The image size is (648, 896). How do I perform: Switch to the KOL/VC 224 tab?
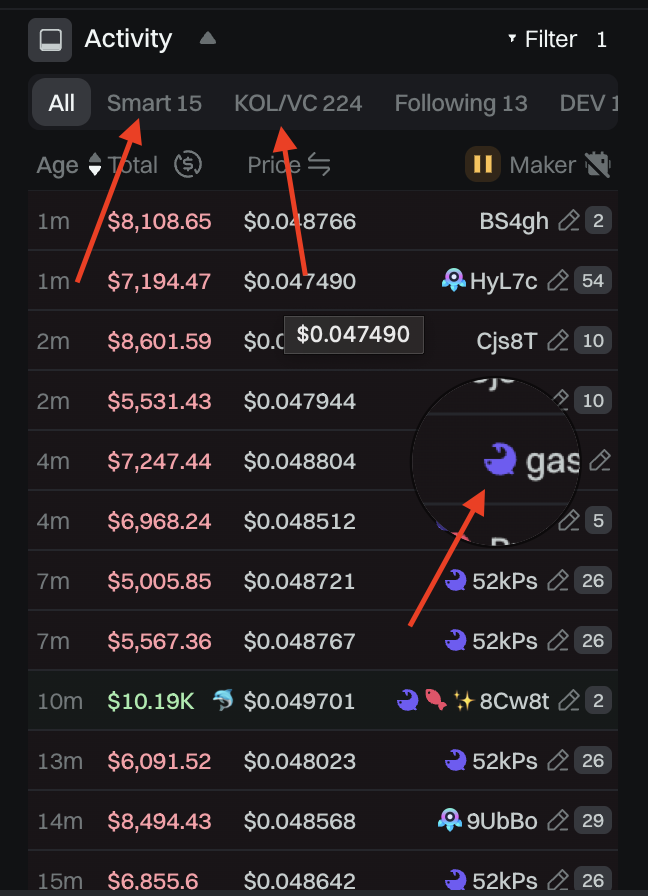(298, 103)
